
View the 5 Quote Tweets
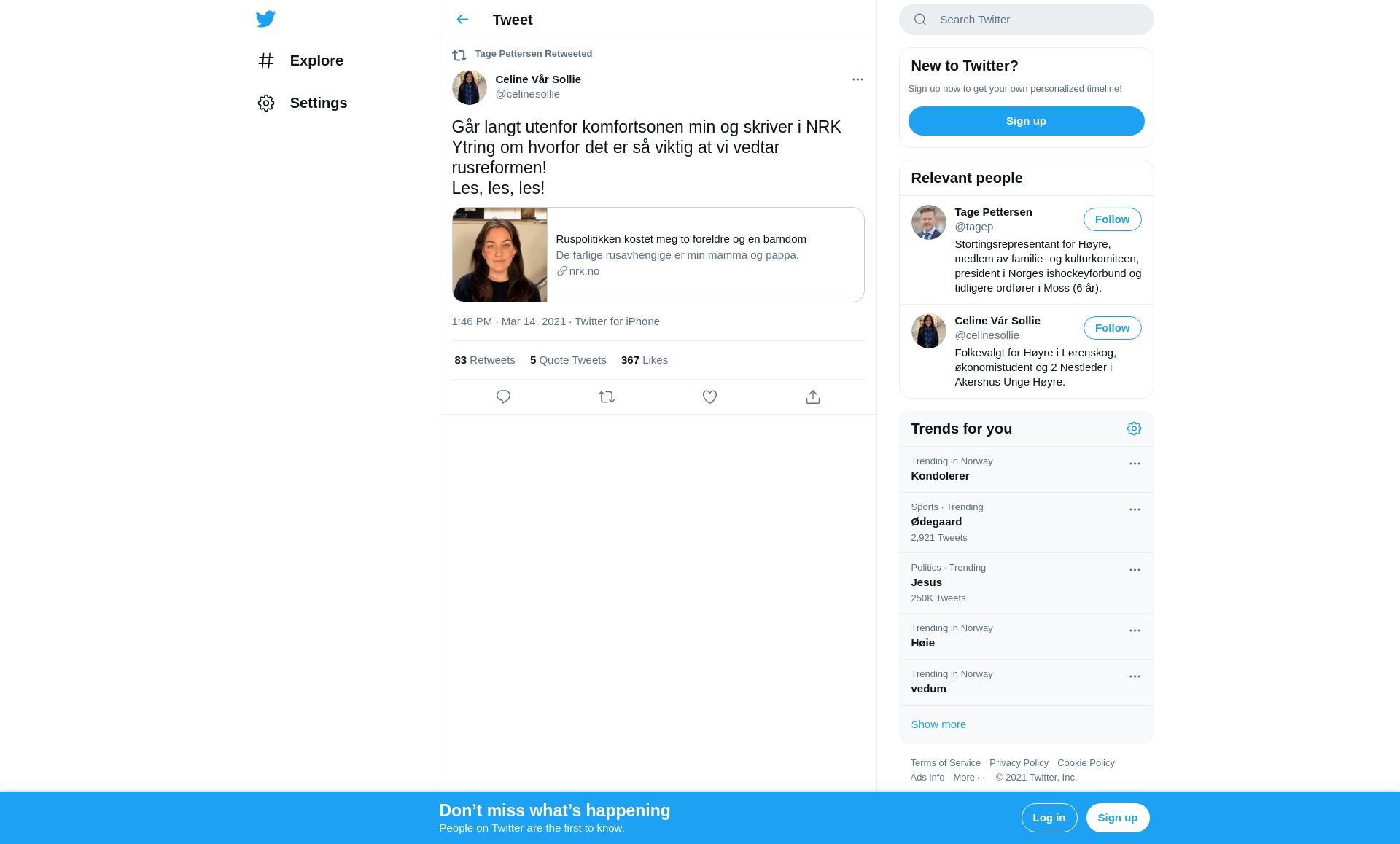coord(568,360)
